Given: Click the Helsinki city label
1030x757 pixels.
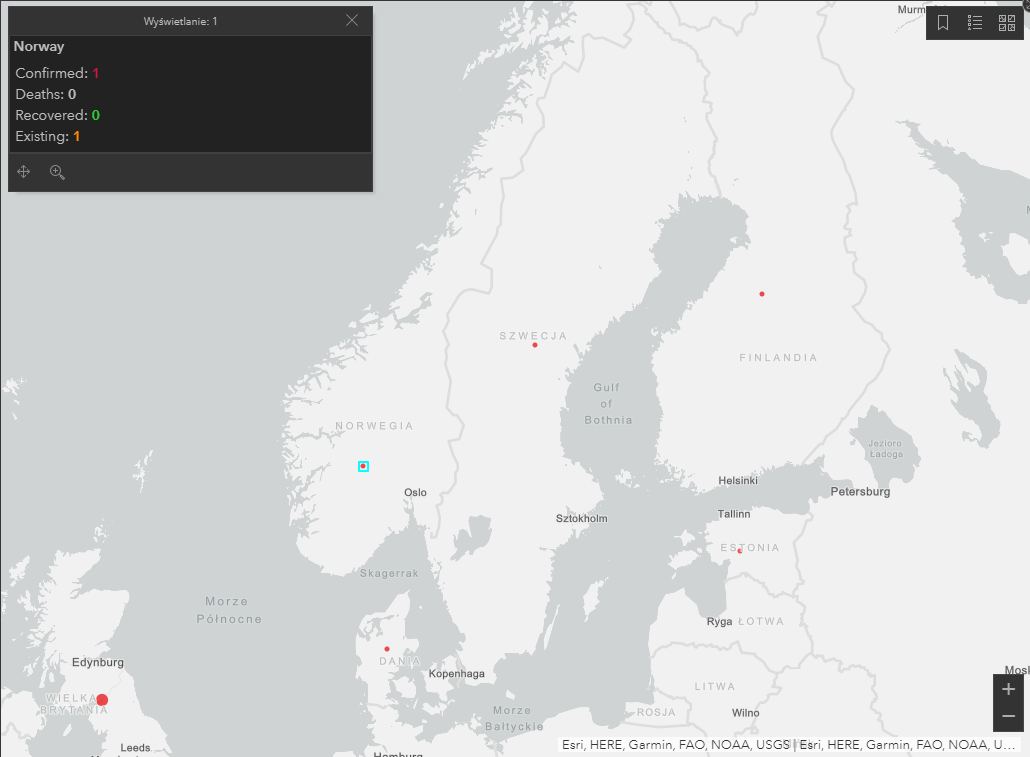Looking at the screenshot, I should 738,480.
